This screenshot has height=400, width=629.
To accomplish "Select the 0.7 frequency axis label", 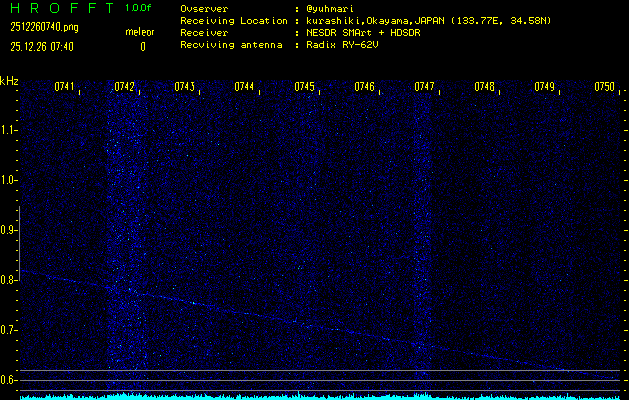I will tap(9, 330).
